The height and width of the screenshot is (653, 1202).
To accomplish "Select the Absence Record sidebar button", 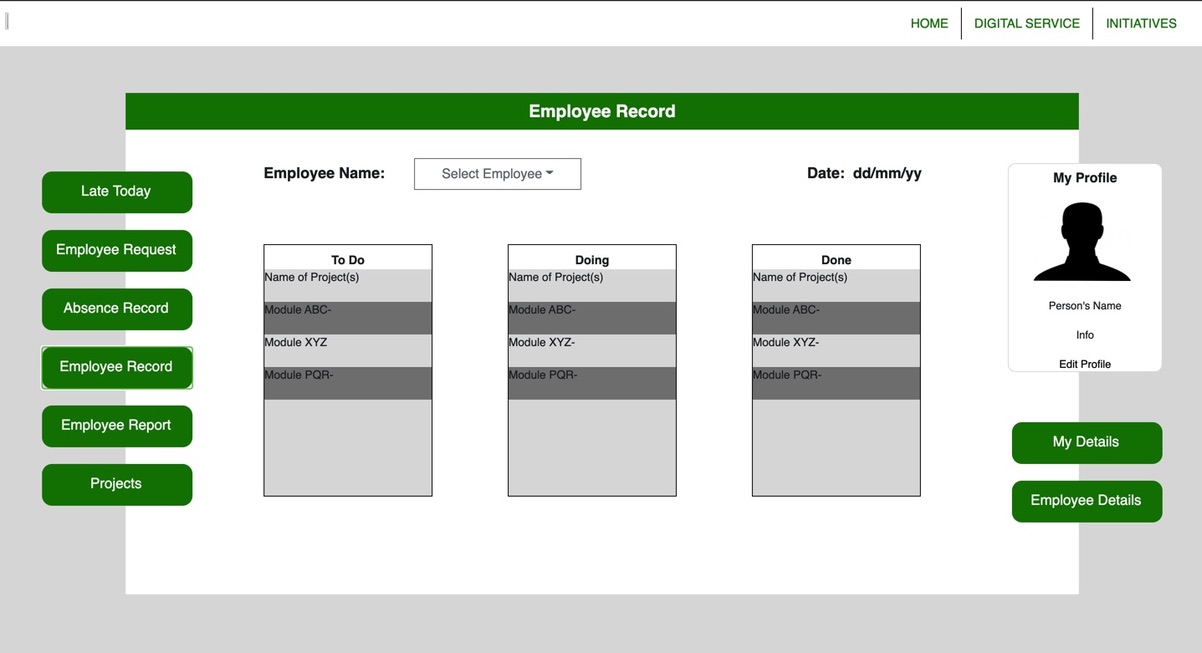I will (x=117, y=309).
